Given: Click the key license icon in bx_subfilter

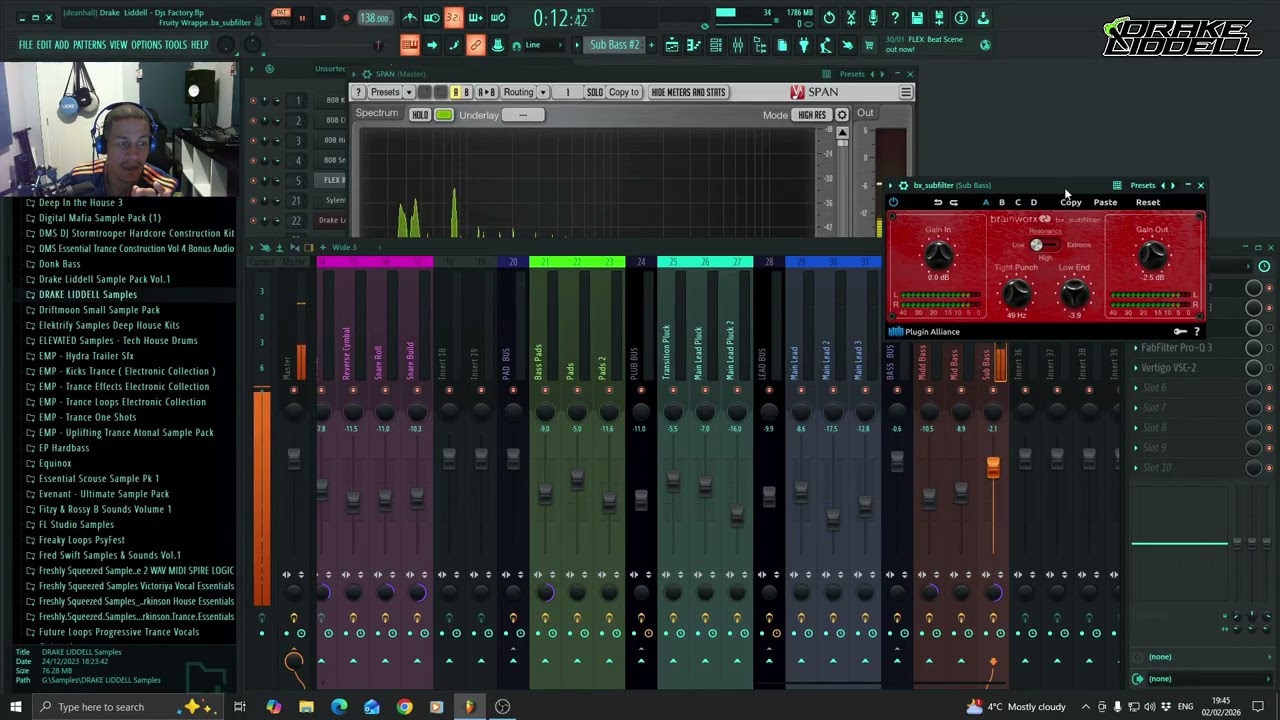Looking at the screenshot, I should pyautogui.click(x=1180, y=331).
